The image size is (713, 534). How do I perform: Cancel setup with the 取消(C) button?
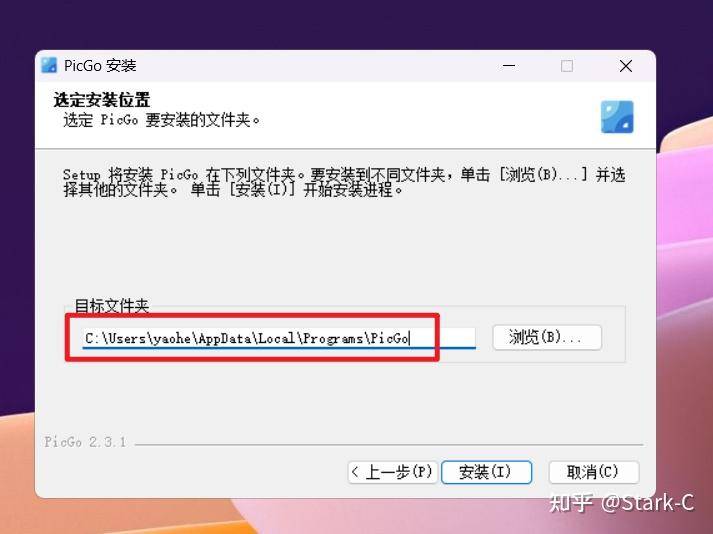(x=594, y=472)
